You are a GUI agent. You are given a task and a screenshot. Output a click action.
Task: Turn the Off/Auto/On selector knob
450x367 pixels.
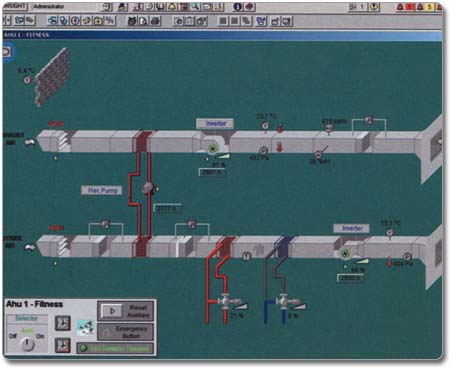[x=27, y=343]
